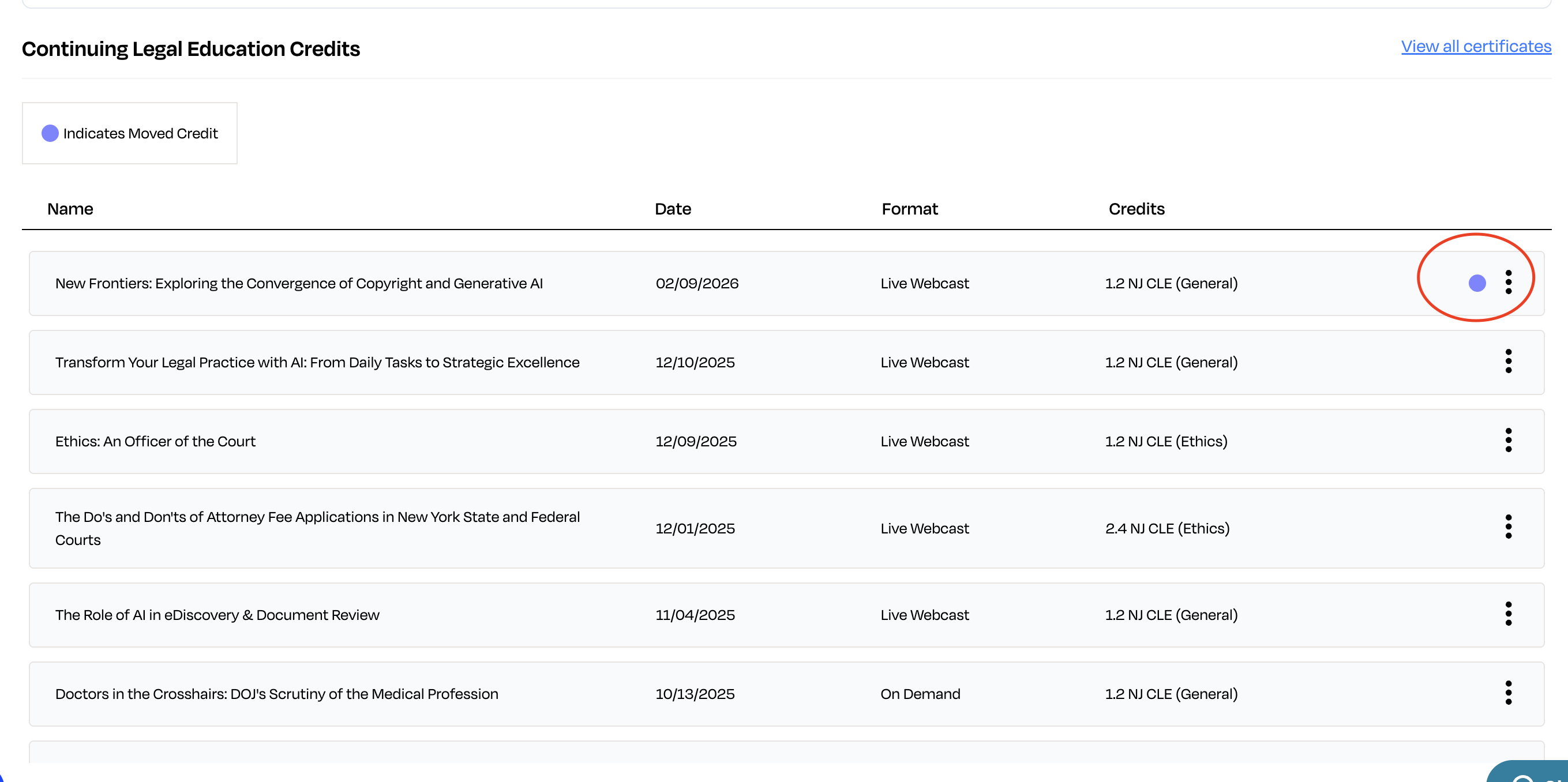
Task: Select 'Ethics: An Officer of the Court' title
Action: coord(155,441)
